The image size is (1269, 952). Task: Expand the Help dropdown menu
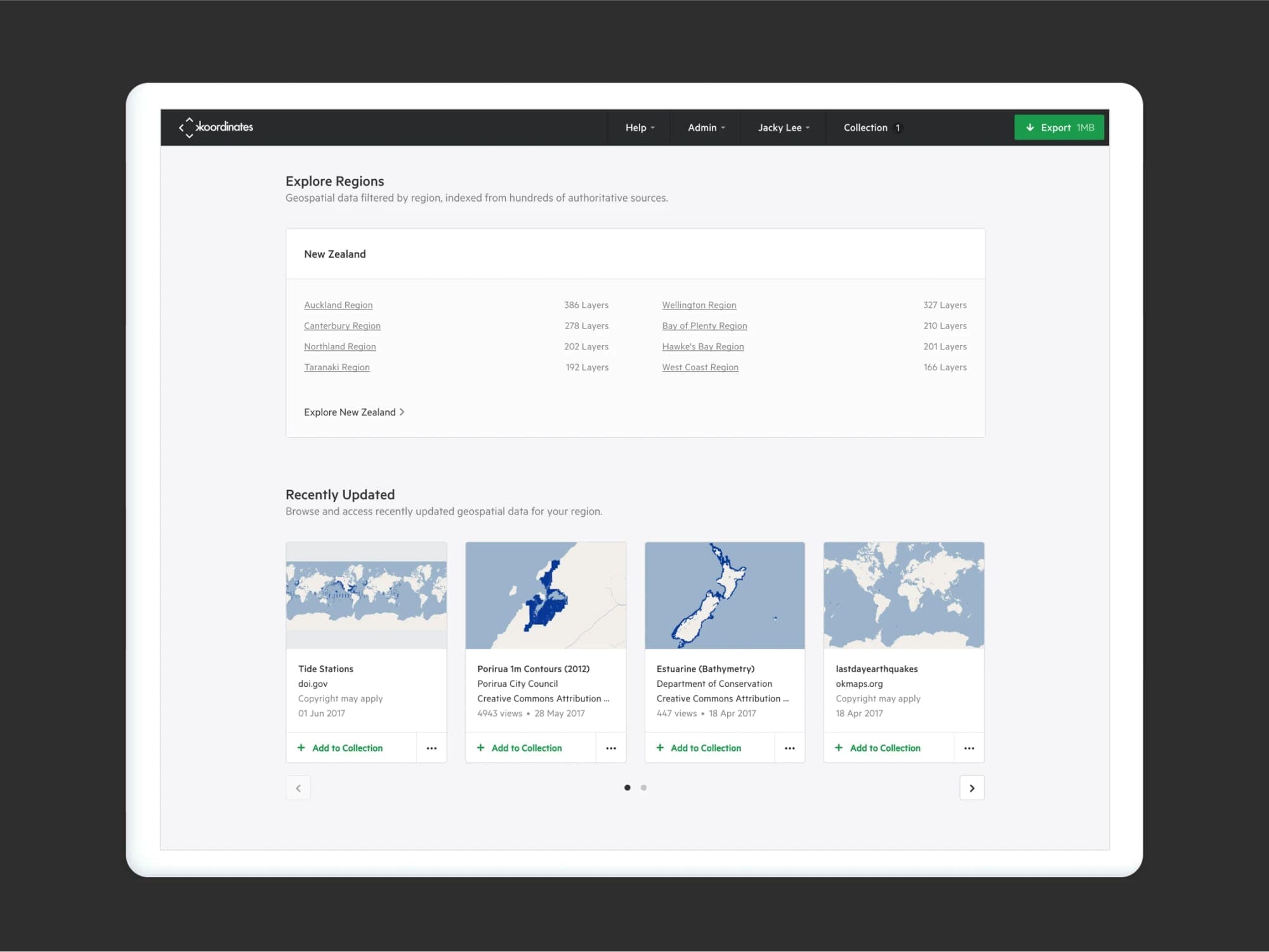(x=640, y=127)
